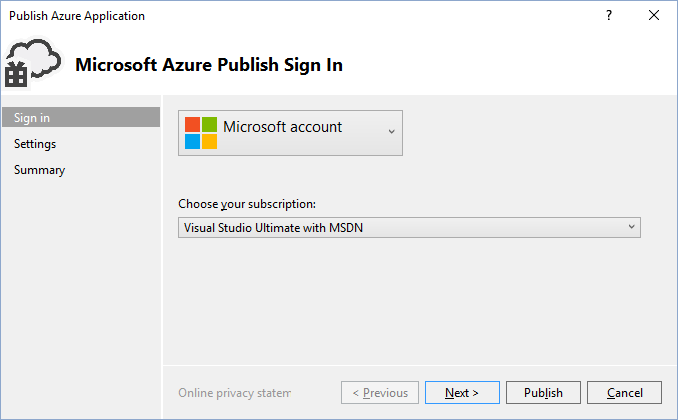Click the Help question mark button
This screenshot has width=678, height=420.
(609, 16)
